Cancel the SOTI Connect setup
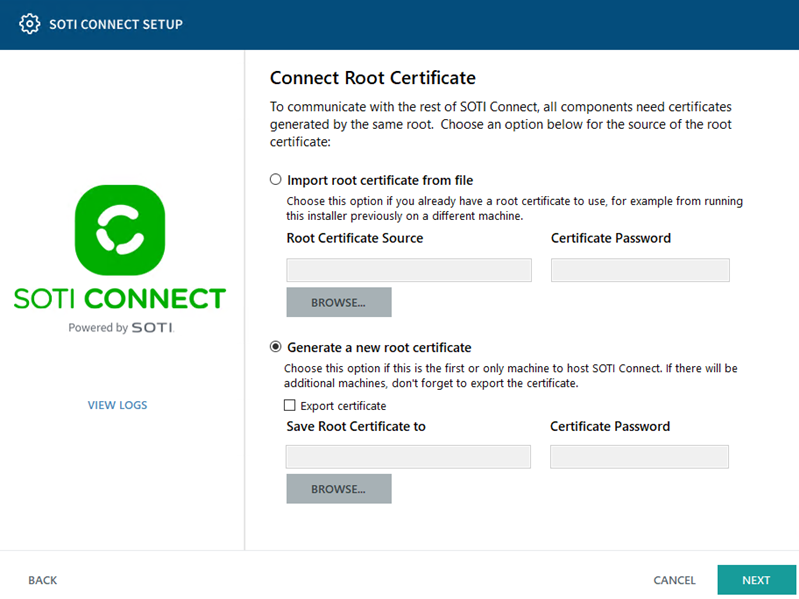This screenshot has height=599, width=799. pos(674,580)
